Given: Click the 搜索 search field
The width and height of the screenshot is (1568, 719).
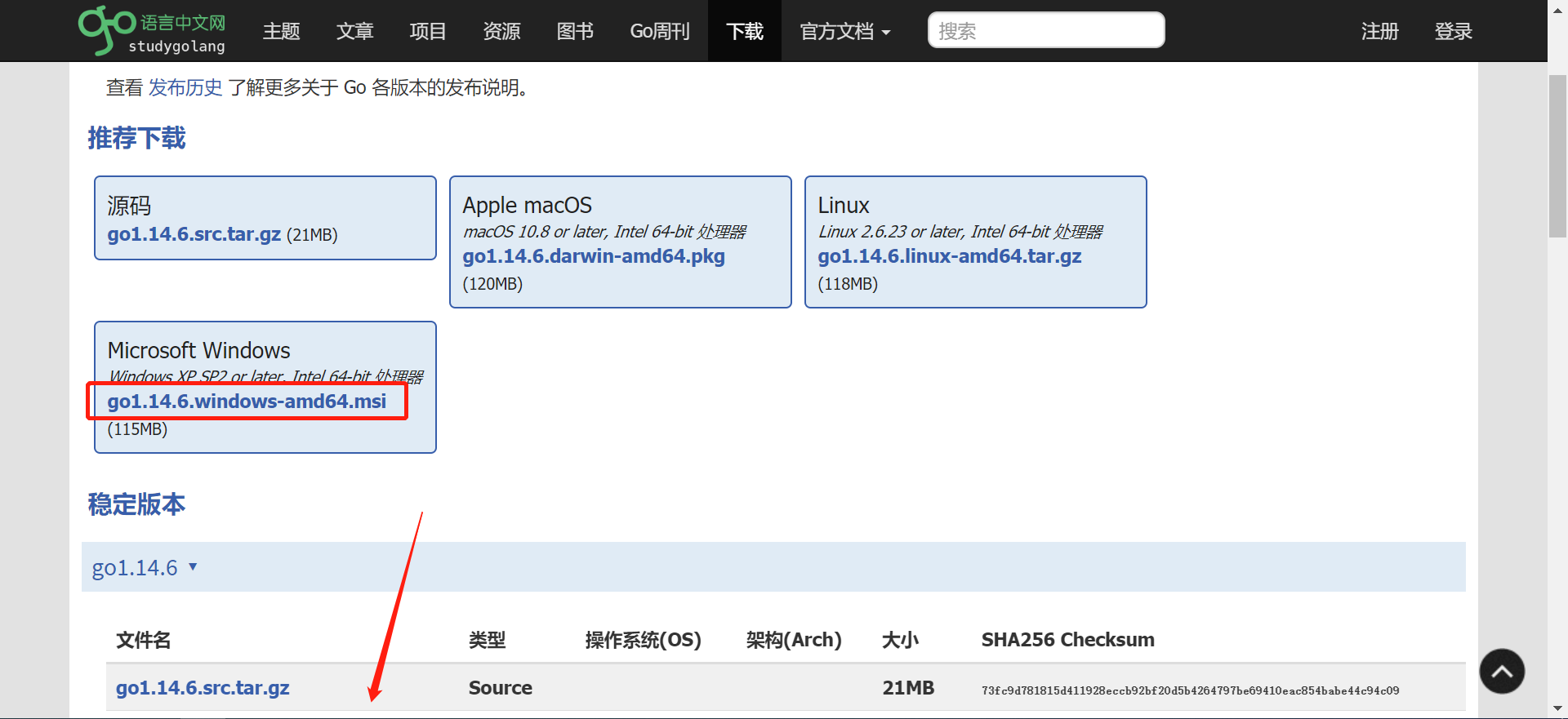Looking at the screenshot, I should [x=1046, y=30].
